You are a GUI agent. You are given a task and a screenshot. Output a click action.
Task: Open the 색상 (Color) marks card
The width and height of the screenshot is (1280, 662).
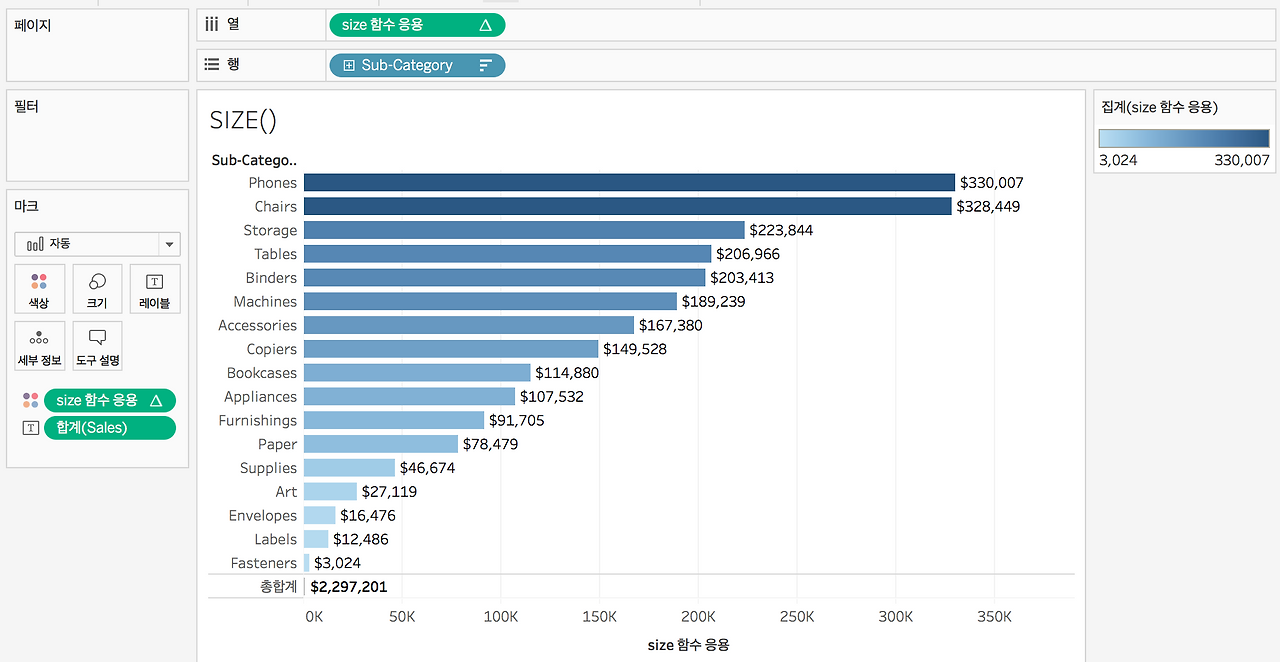(x=39, y=289)
